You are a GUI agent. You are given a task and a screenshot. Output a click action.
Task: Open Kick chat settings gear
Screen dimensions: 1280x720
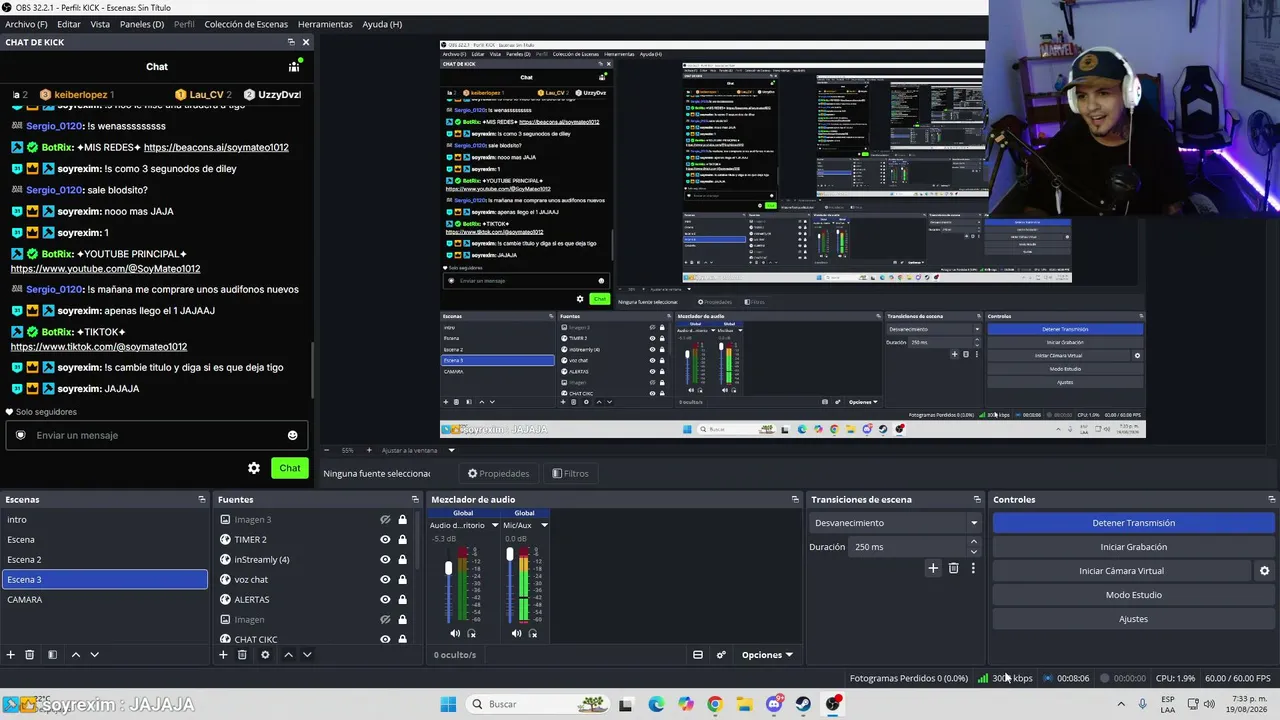254,468
